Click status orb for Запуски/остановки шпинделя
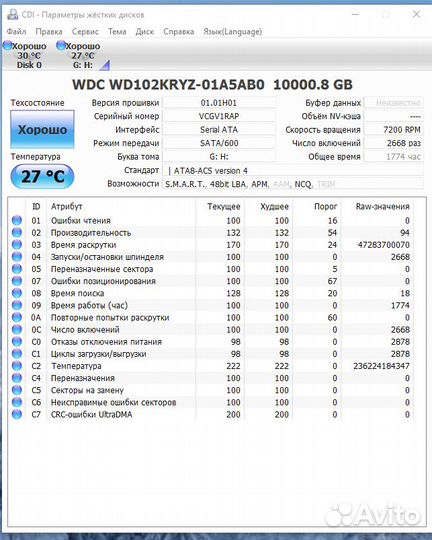 coord(17,257)
